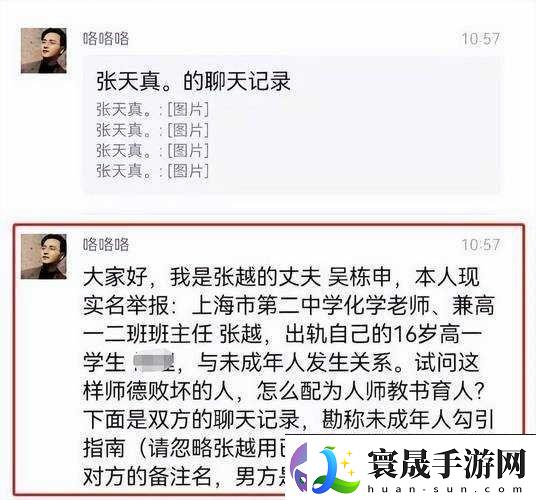Click the line starting 下面是双方的聊天记录

pos(288,419)
